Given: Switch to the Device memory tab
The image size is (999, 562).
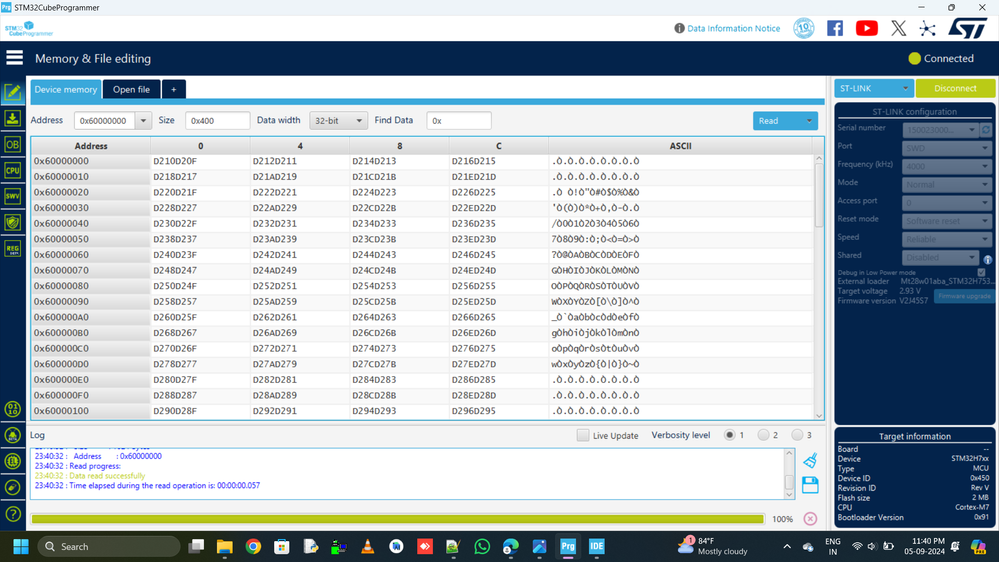Looking at the screenshot, I should pos(66,89).
